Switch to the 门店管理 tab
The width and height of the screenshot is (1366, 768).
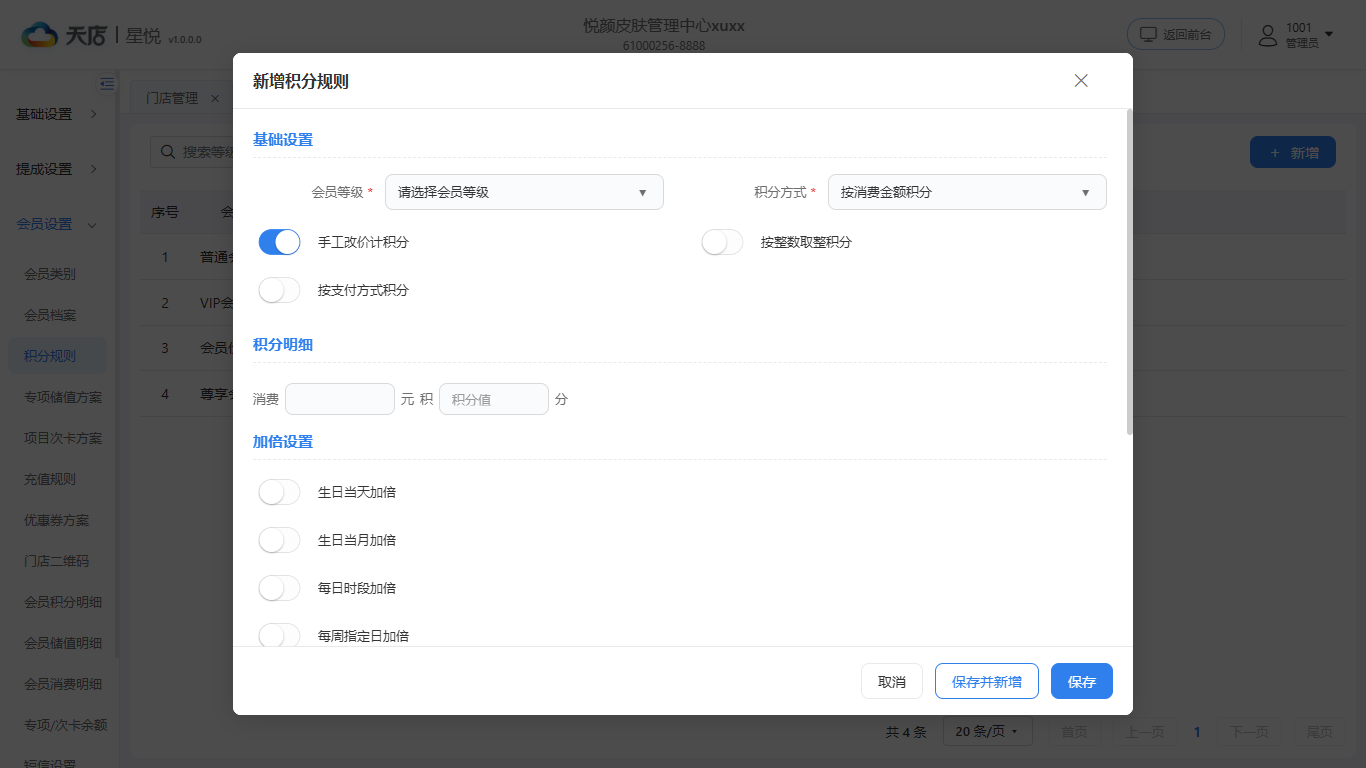pyautogui.click(x=172, y=98)
